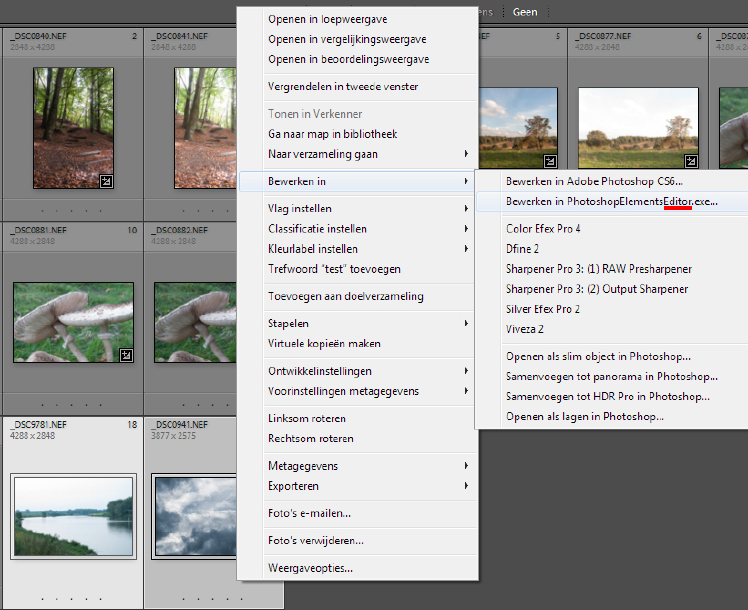Expand the Metagegevens submenu

click(x=358, y=466)
